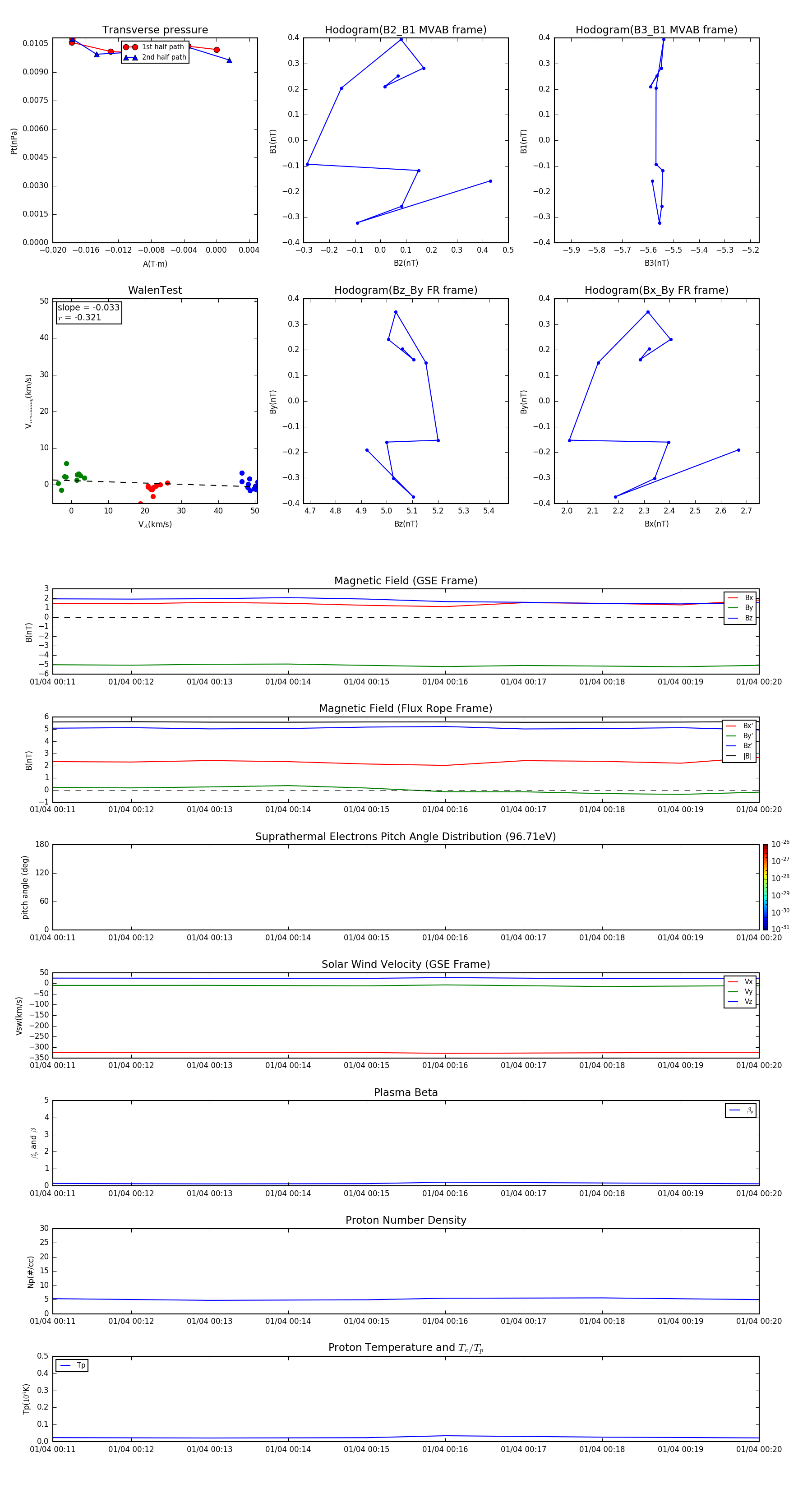Click the rightmost blue triangle in Transverse pressure

(230, 60)
